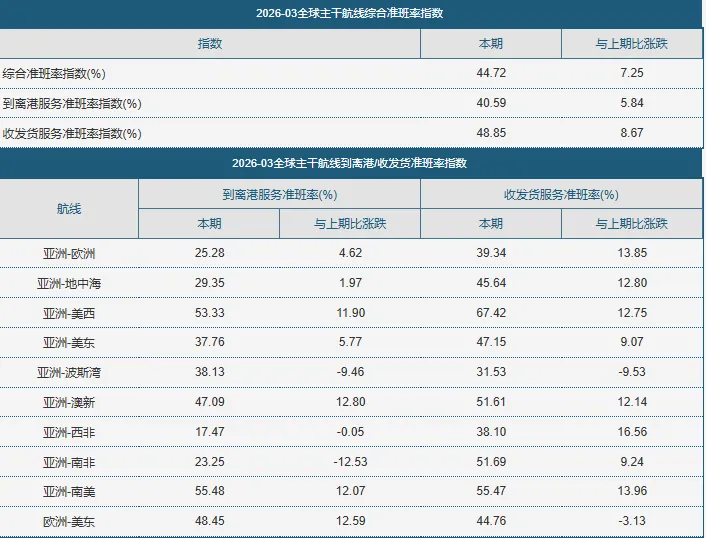Select the 亚洲-欧洲 route row
Screen dimensions: 706x538
pyautogui.click(x=351, y=253)
